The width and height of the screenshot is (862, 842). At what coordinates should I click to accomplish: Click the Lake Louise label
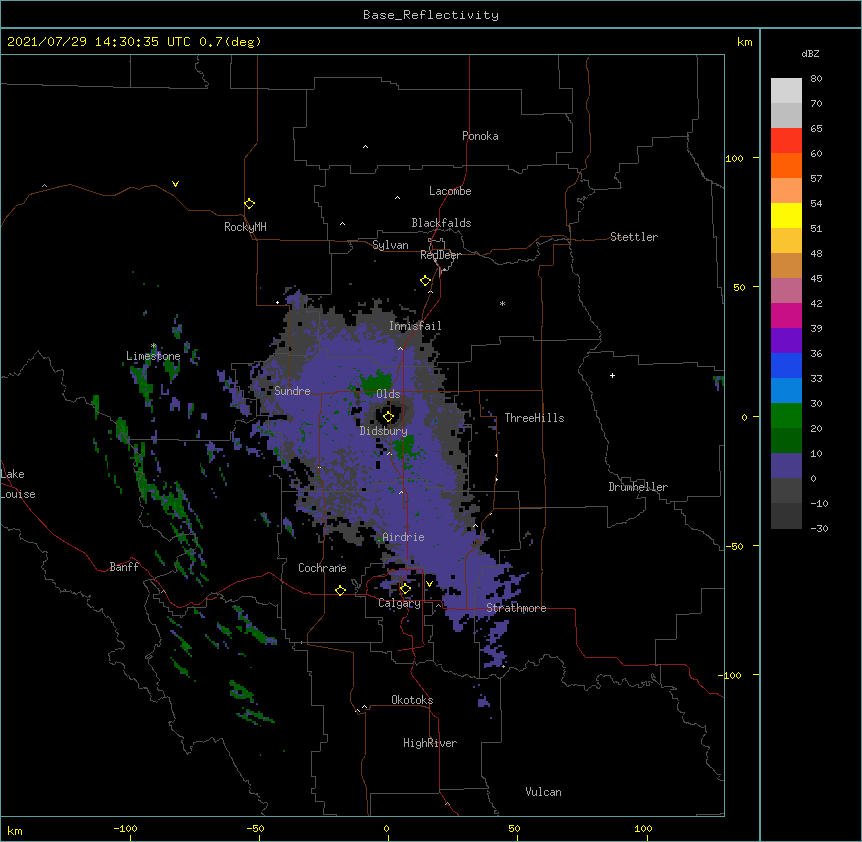click(x=18, y=484)
